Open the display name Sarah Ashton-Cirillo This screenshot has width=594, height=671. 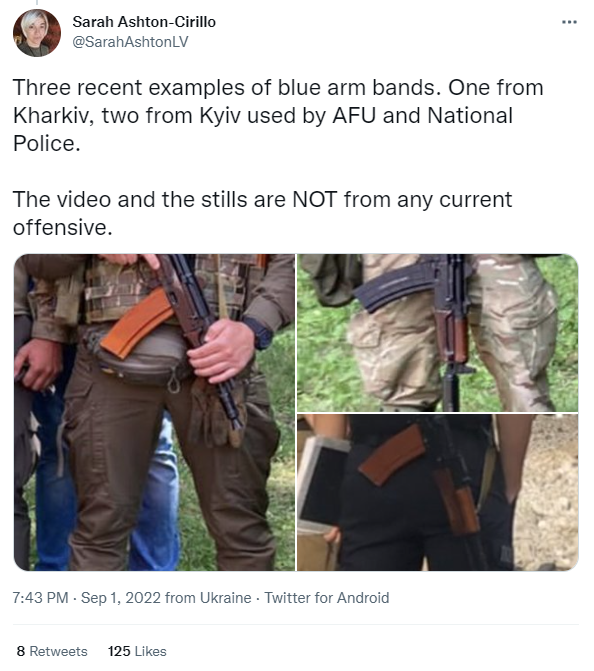click(x=144, y=22)
